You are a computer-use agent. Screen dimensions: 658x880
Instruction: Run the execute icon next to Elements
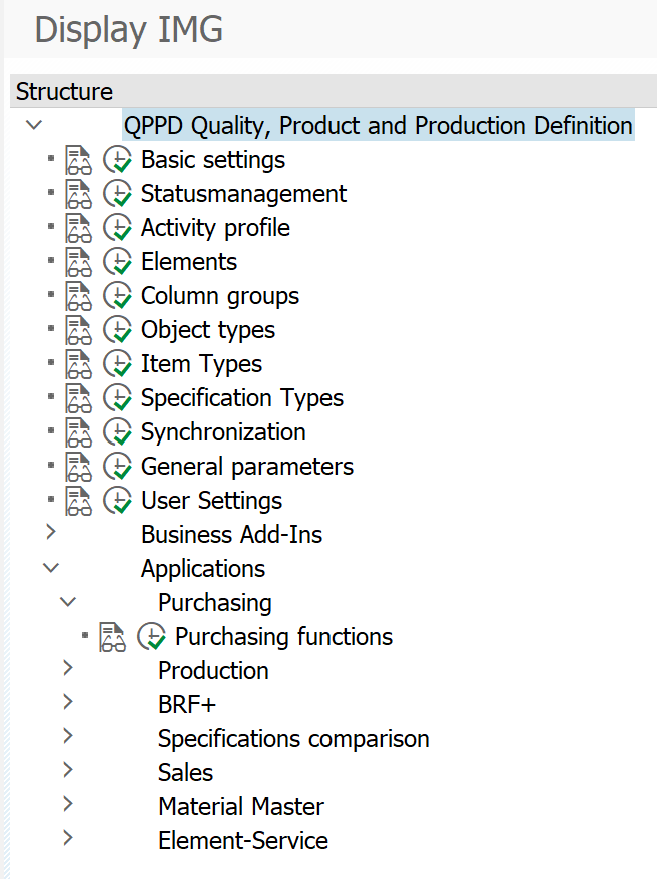click(x=118, y=262)
